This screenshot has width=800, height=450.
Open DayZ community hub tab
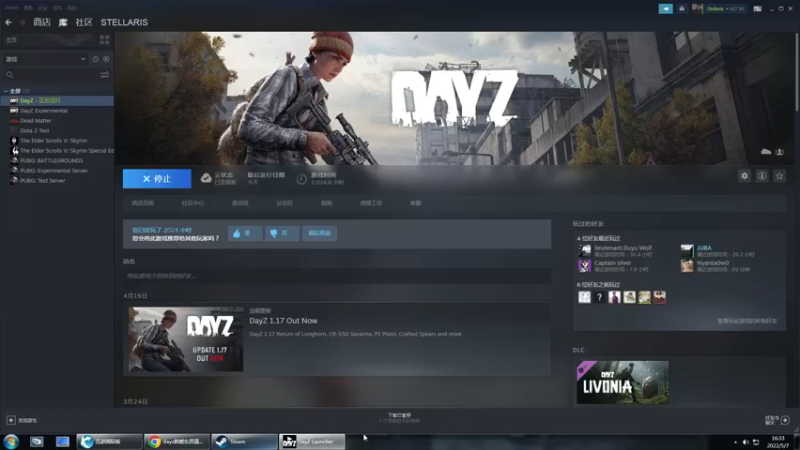pos(193,203)
